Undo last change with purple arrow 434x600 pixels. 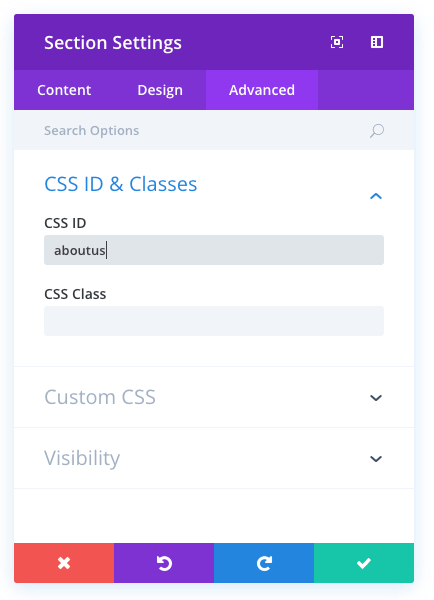164,563
